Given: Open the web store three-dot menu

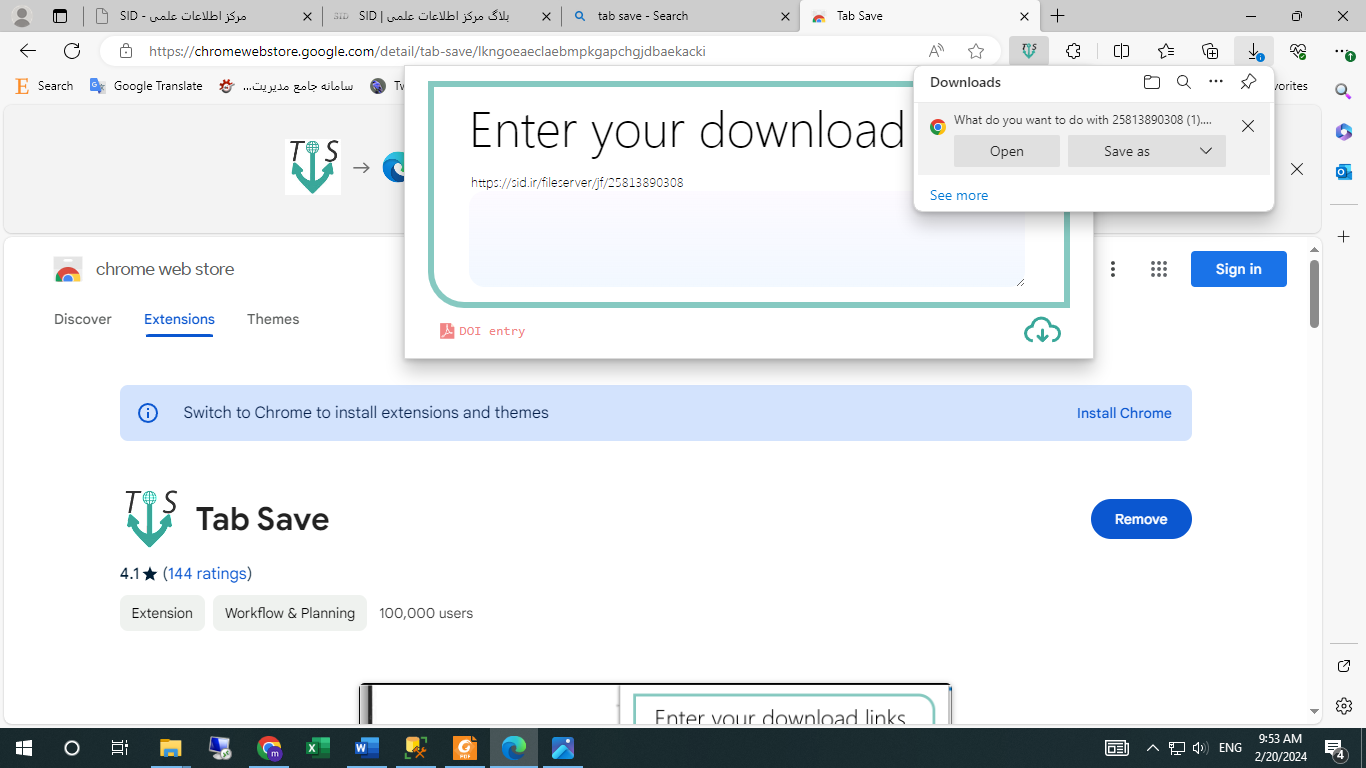Looking at the screenshot, I should (x=1113, y=269).
